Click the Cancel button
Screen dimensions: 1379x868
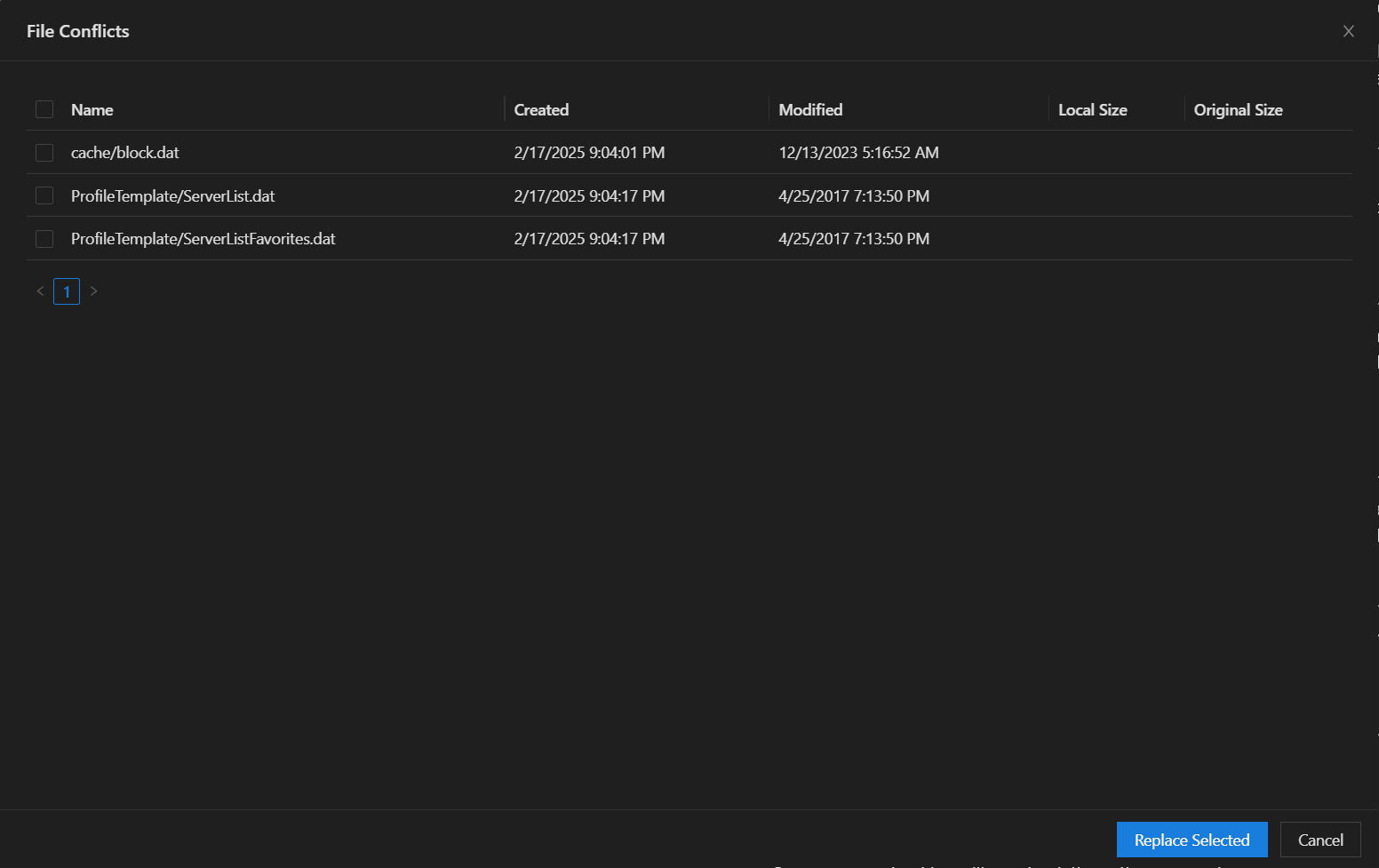(1320, 840)
